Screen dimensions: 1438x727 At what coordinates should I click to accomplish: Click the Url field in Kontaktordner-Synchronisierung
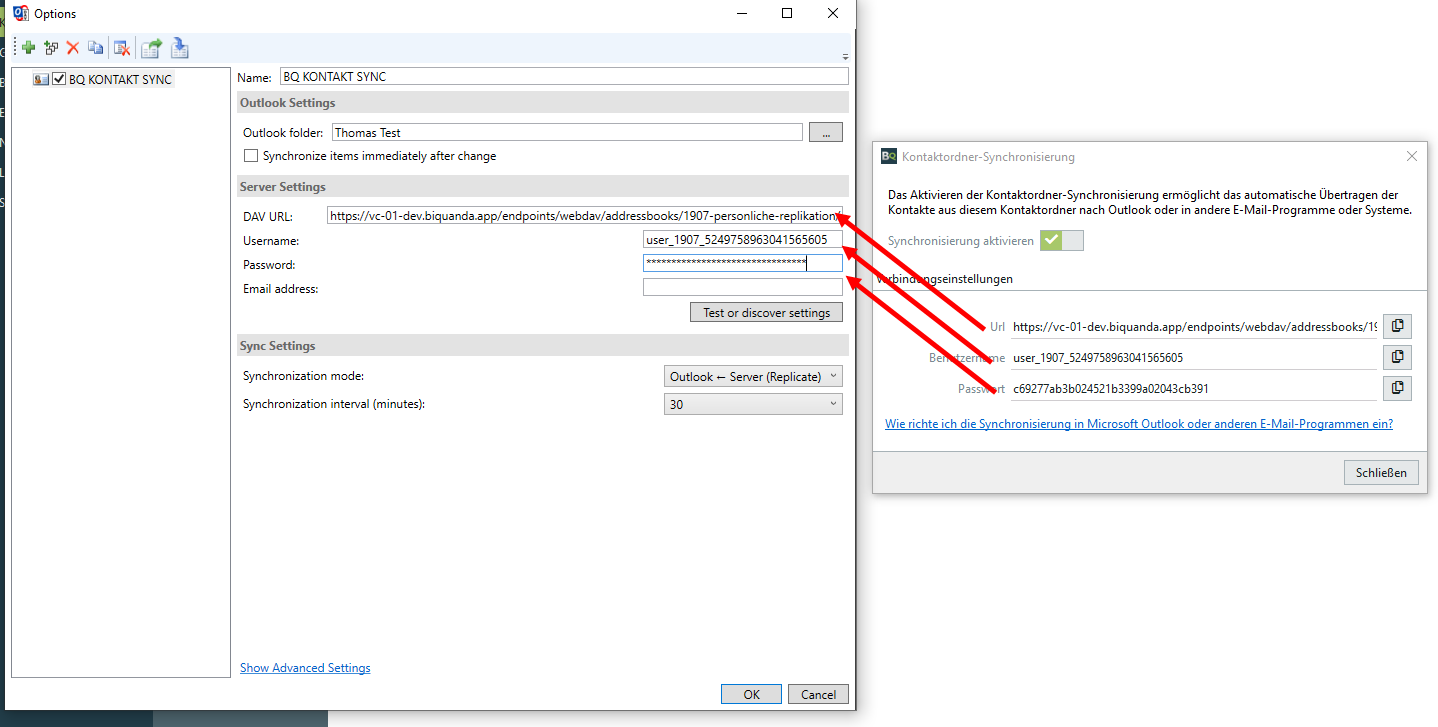tap(1194, 326)
